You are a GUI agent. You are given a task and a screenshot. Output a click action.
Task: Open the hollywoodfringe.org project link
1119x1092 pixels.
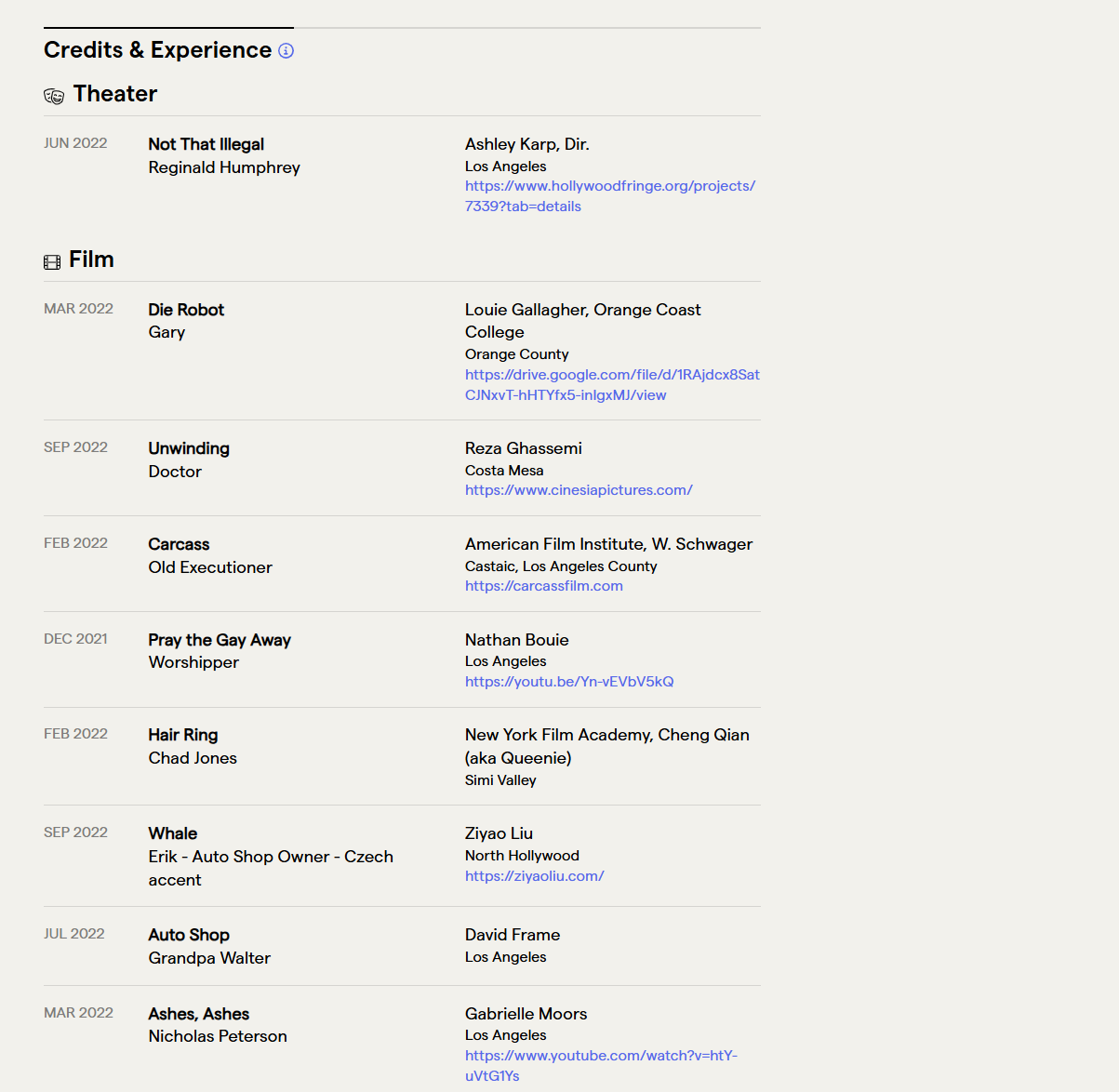pos(610,196)
